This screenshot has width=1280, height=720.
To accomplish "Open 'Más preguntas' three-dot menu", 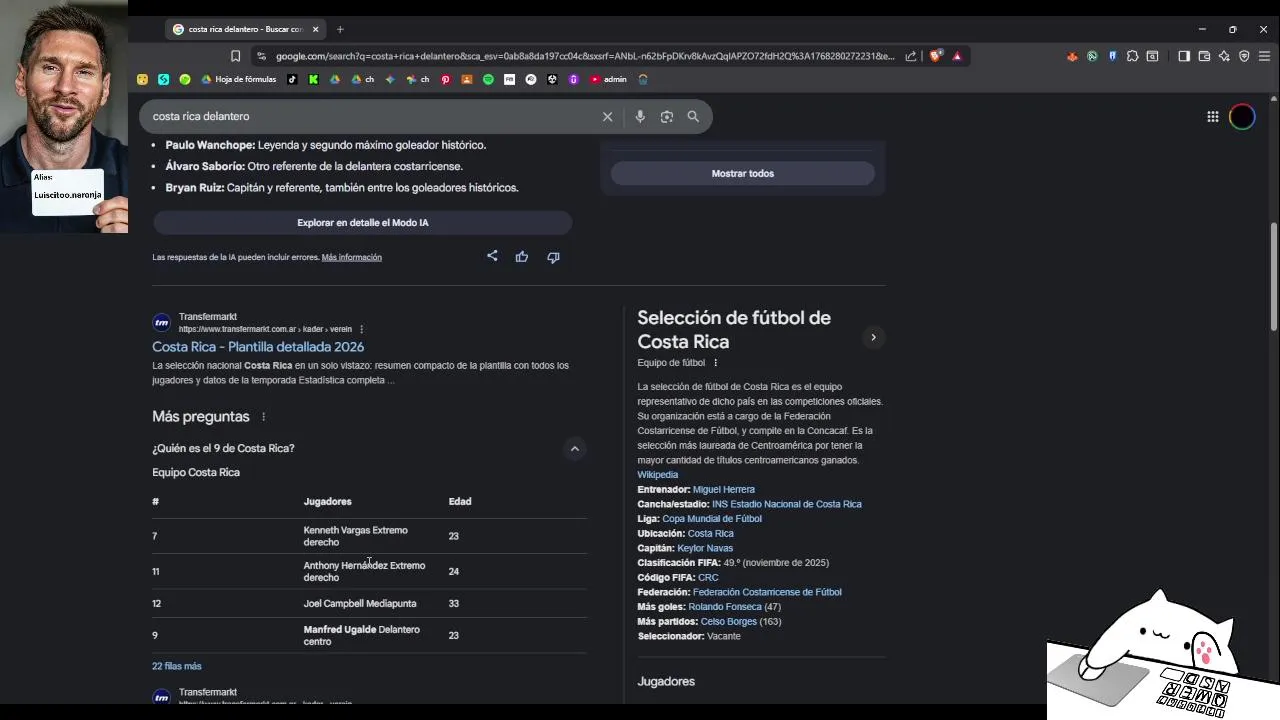I will (x=264, y=417).
